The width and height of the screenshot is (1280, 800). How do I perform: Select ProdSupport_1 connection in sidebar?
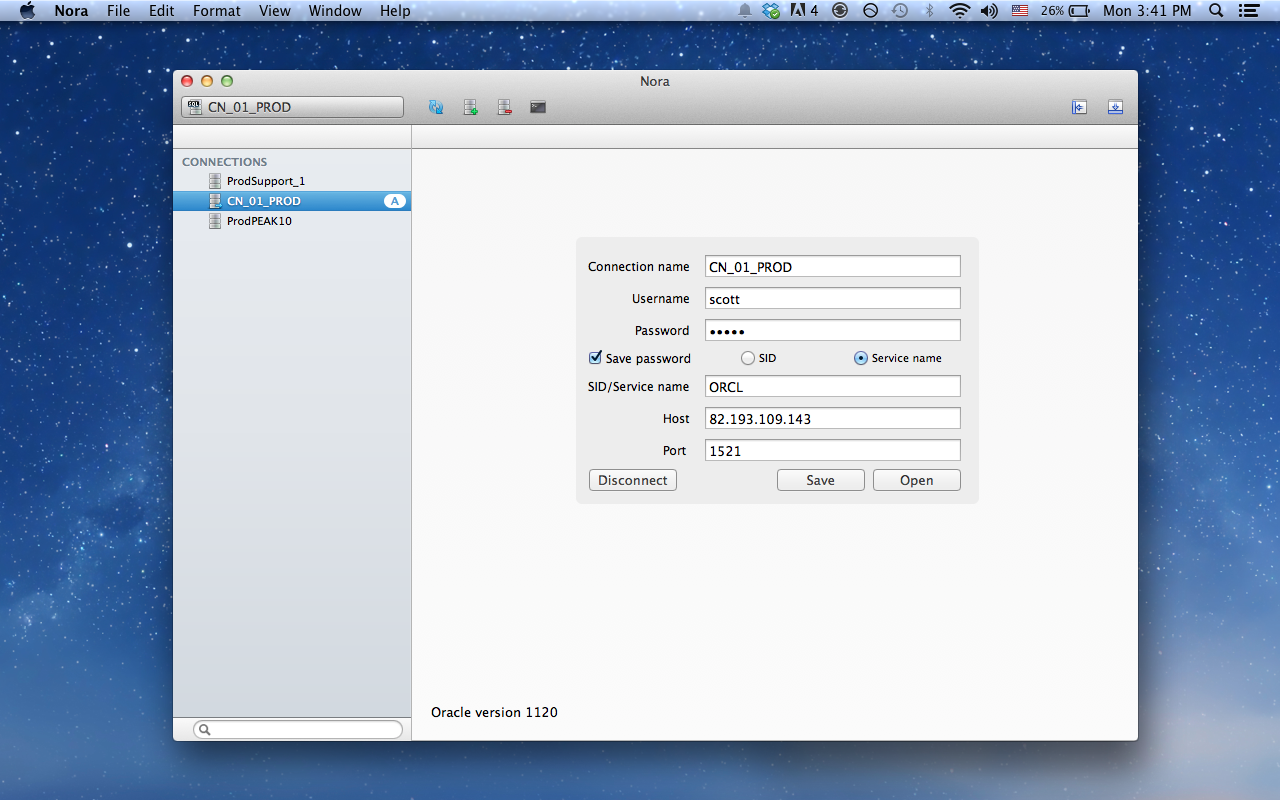pos(292,181)
